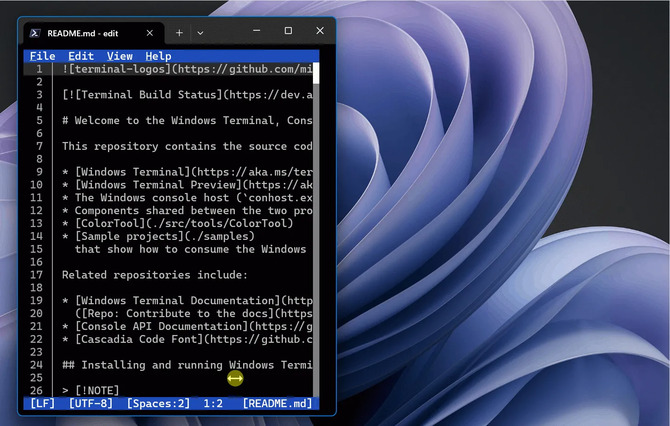Maximize the terminal window

[x=288, y=31]
